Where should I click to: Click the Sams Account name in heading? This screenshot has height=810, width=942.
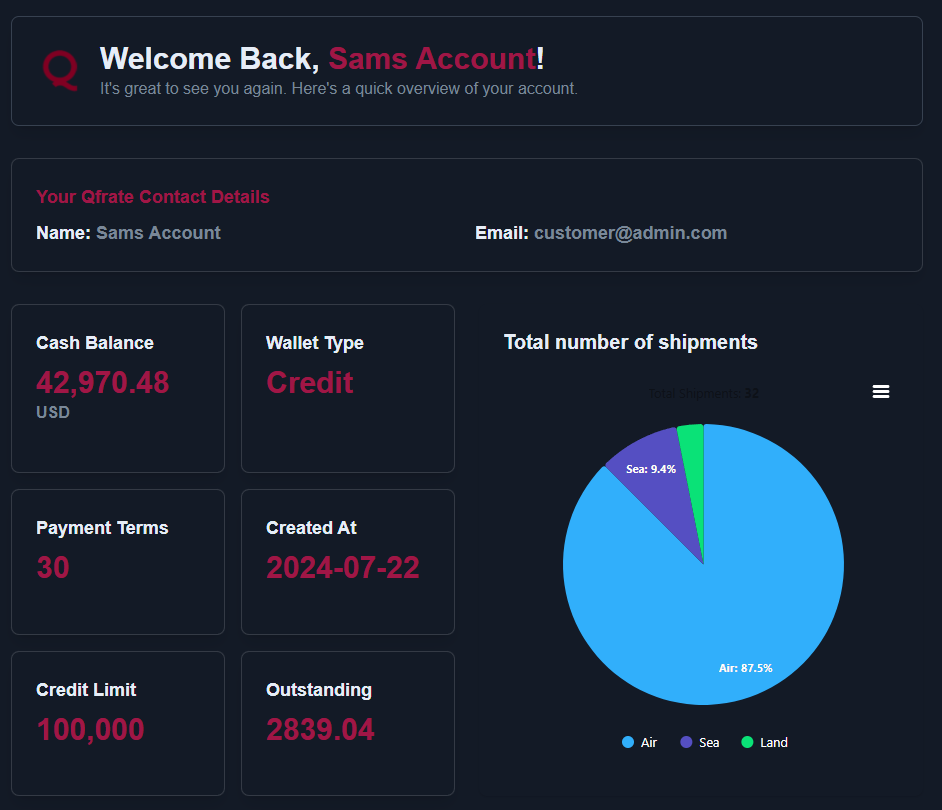[432, 59]
